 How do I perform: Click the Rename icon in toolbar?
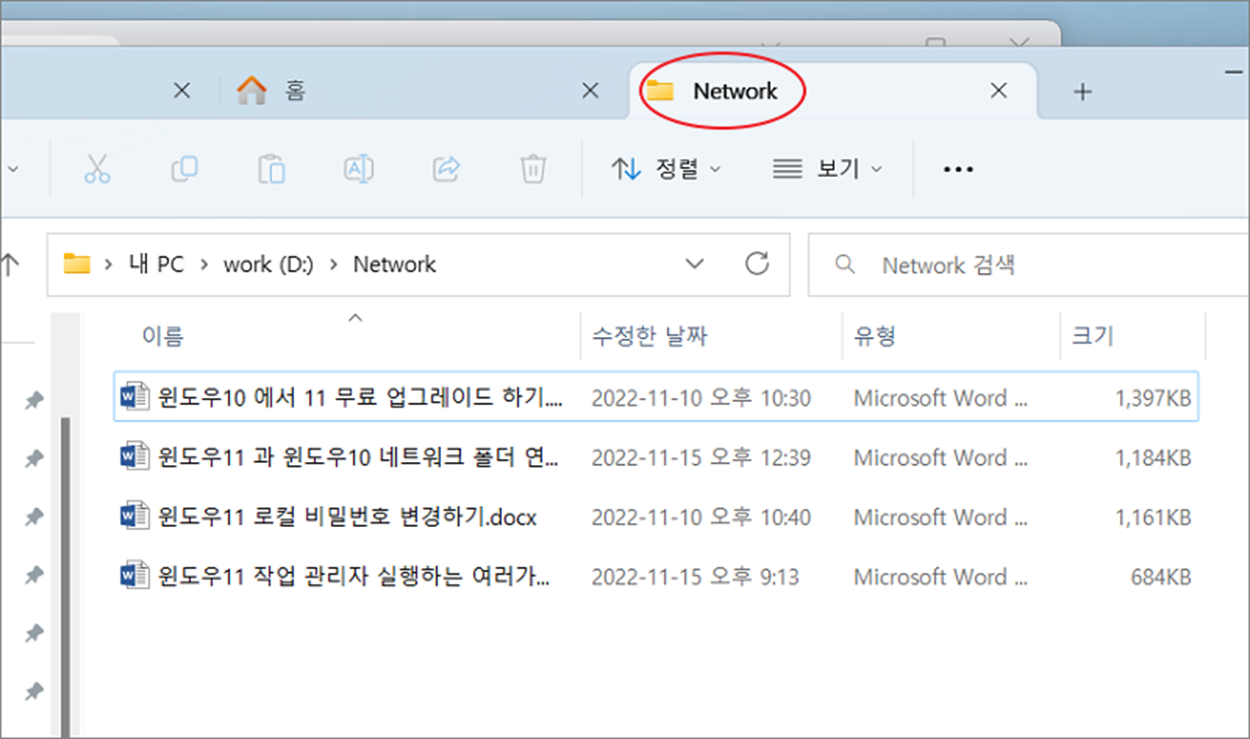click(358, 169)
